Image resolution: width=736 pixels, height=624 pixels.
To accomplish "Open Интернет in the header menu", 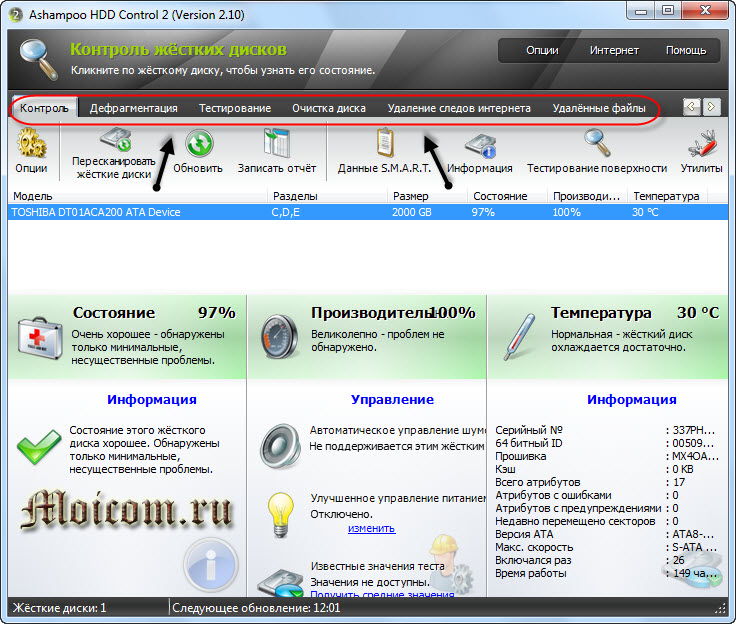I will [x=614, y=50].
